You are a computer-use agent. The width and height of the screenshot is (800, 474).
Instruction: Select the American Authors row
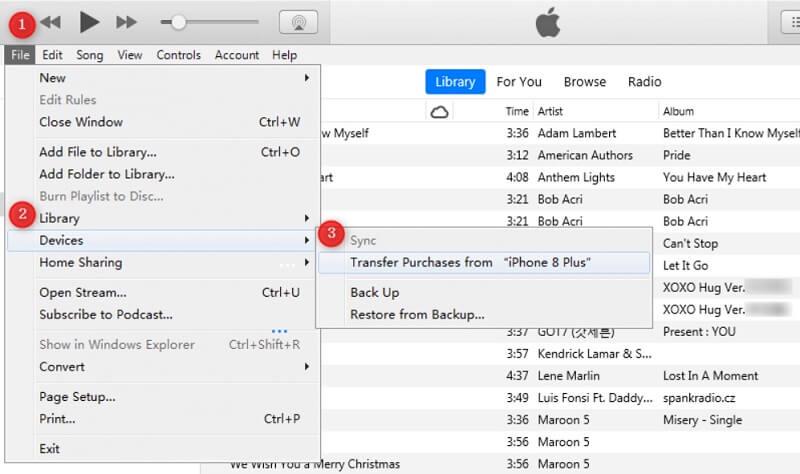560,155
